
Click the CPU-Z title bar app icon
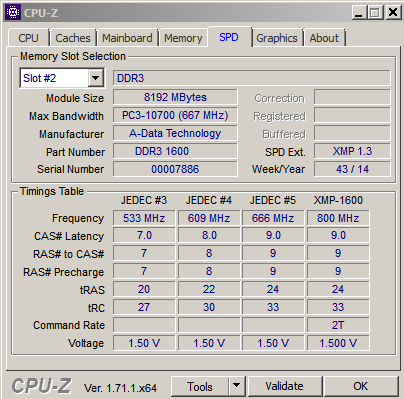(13, 12)
